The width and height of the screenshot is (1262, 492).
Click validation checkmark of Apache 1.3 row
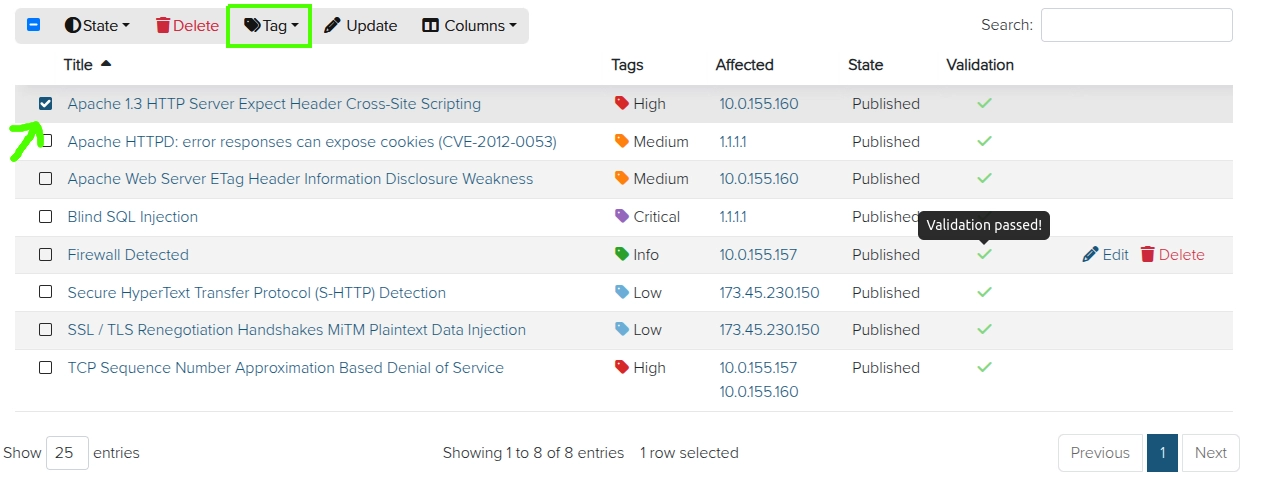tap(984, 103)
